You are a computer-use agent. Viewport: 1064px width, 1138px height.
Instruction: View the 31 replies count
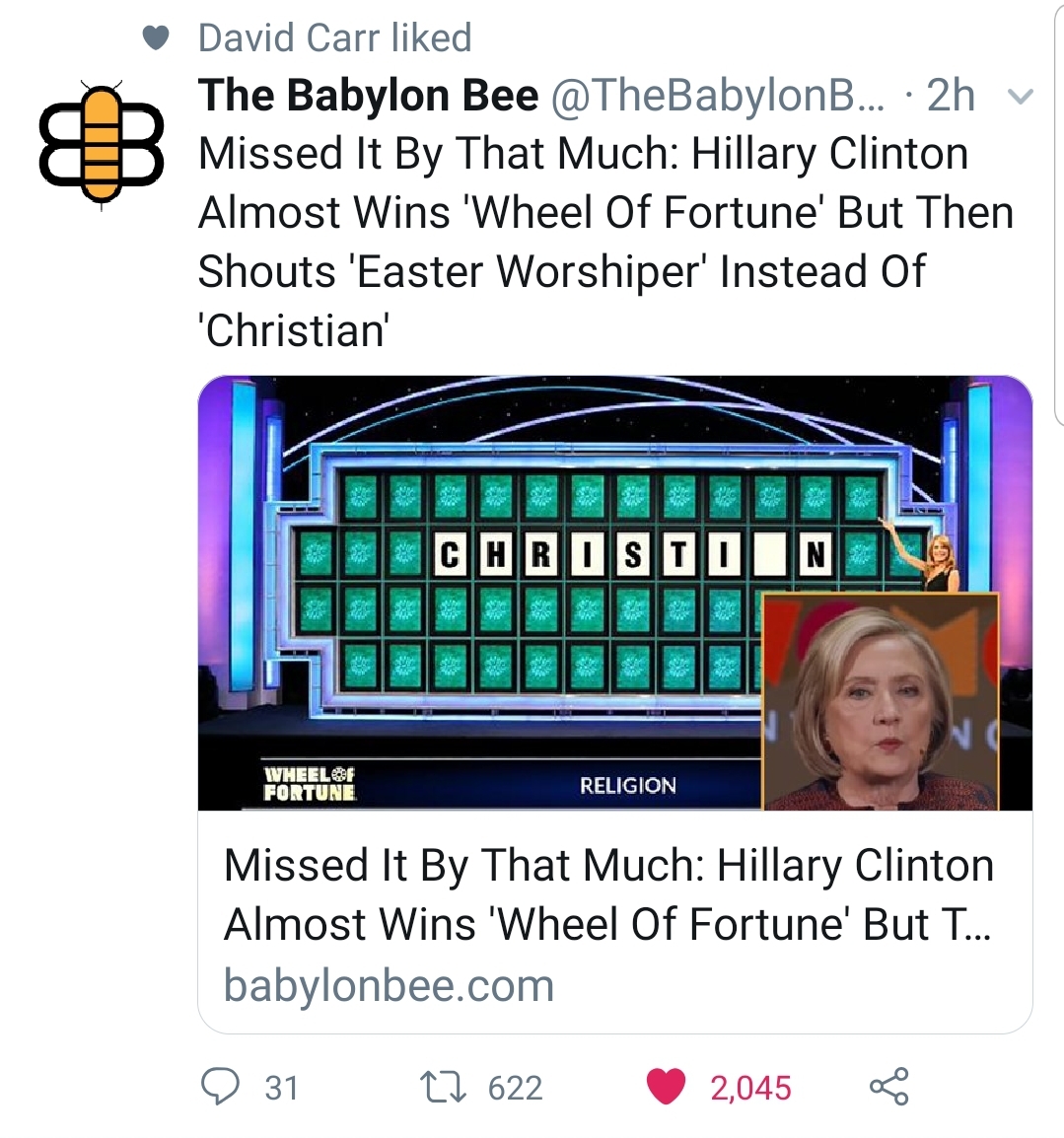coord(282,1088)
